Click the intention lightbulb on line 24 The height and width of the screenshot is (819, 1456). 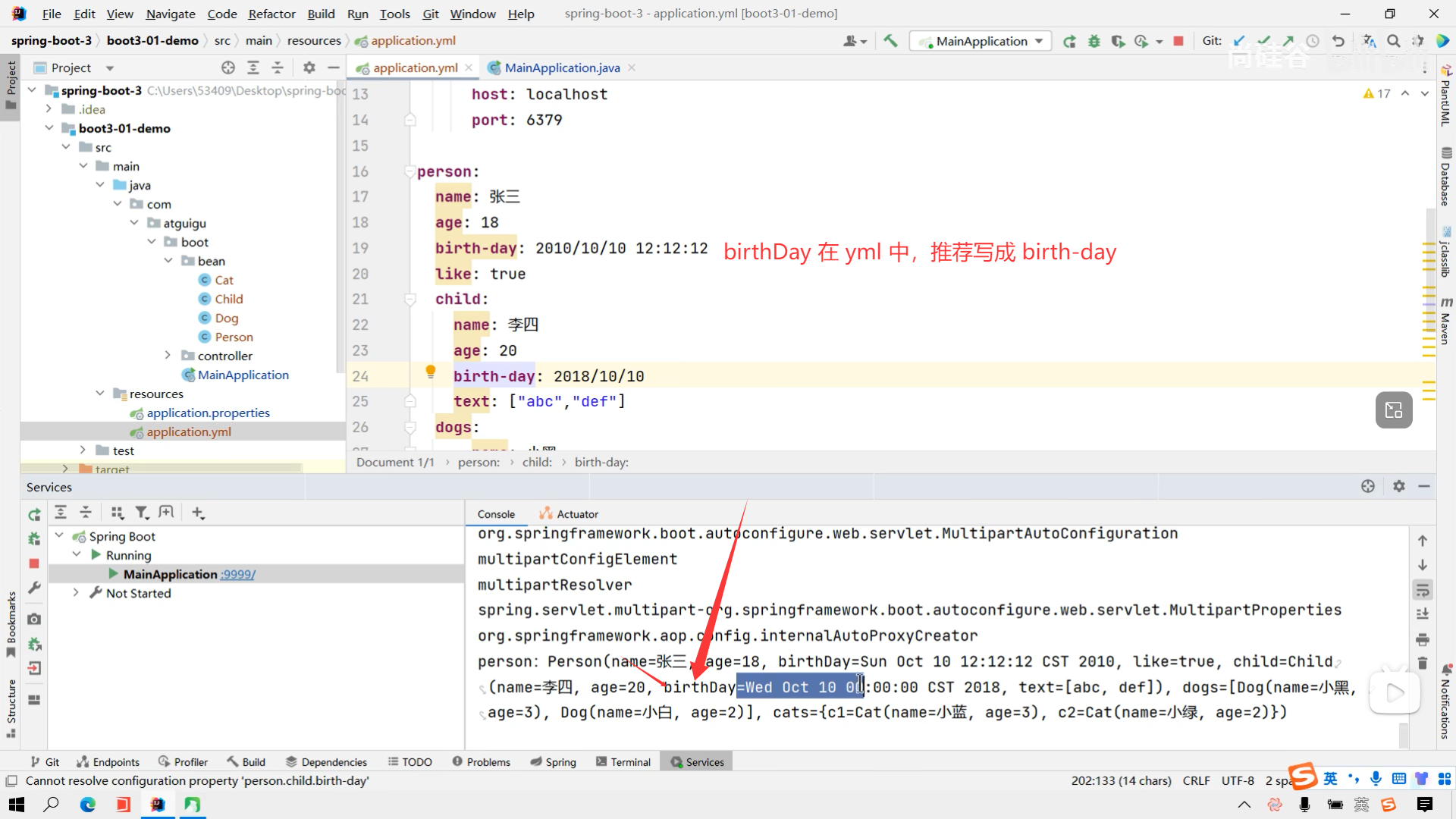[x=430, y=372]
